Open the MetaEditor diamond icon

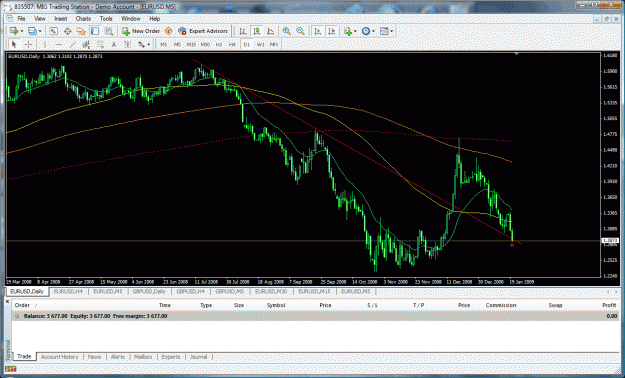coord(169,31)
